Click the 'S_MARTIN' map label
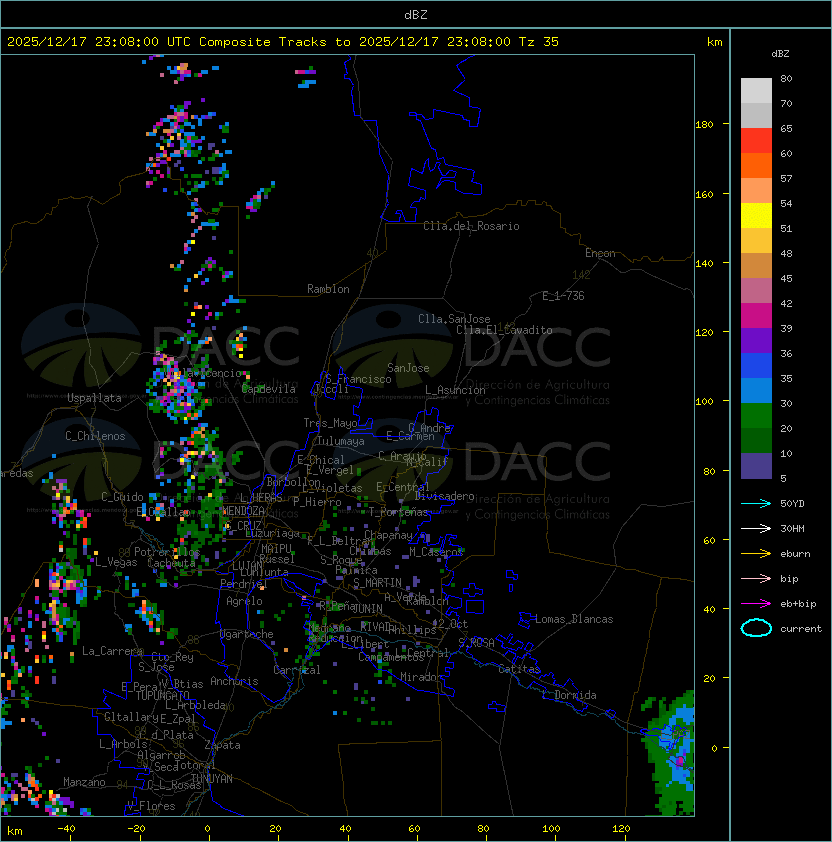Screen dimensions: 832x842 click(378, 582)
